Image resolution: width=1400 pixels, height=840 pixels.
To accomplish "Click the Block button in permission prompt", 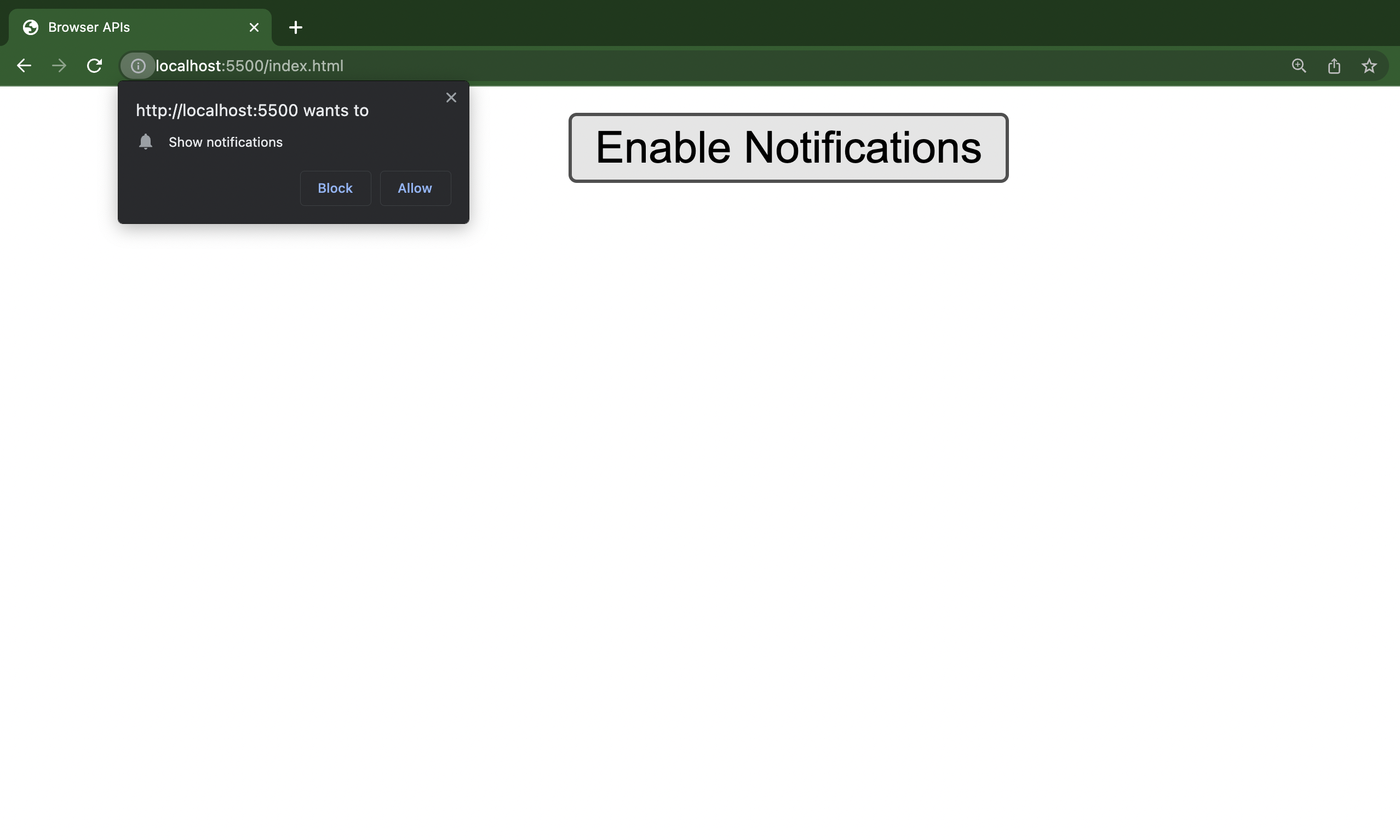I will [x=335, y=188].
